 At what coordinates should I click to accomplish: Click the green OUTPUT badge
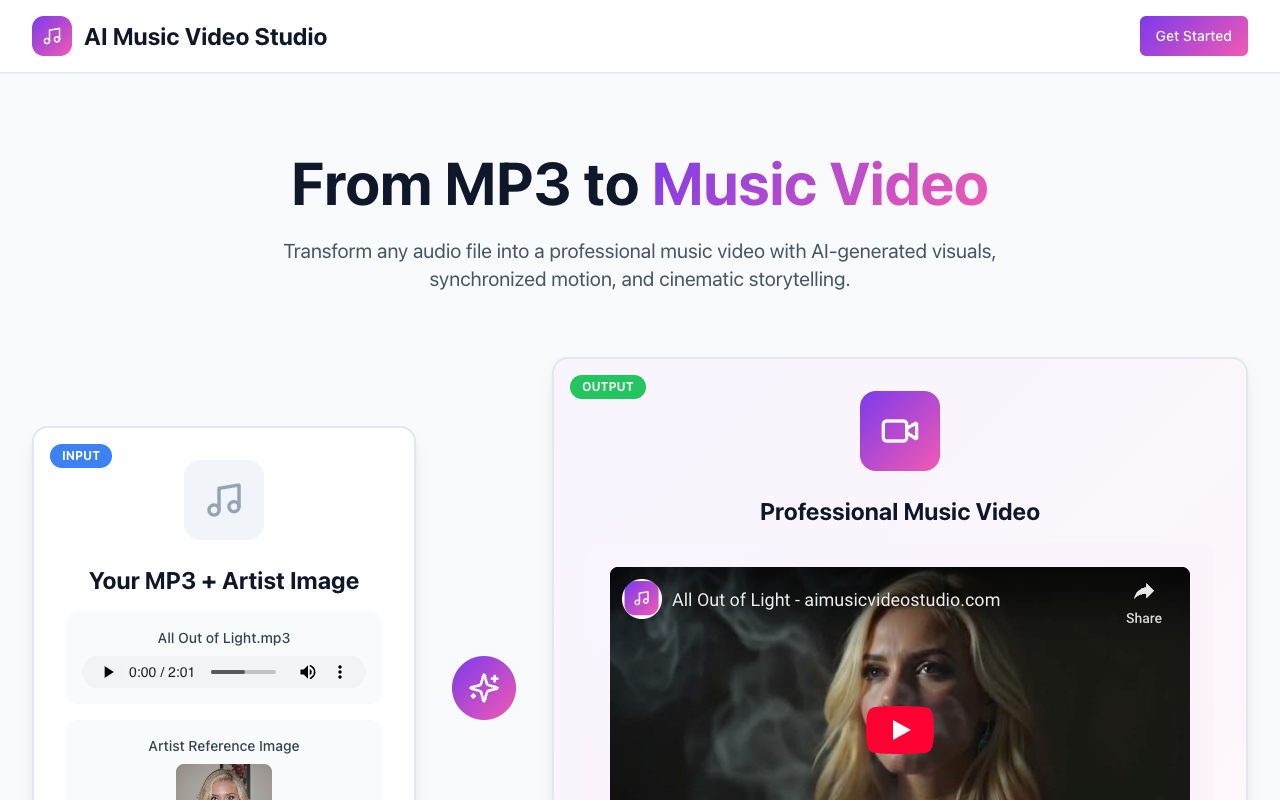607,387
